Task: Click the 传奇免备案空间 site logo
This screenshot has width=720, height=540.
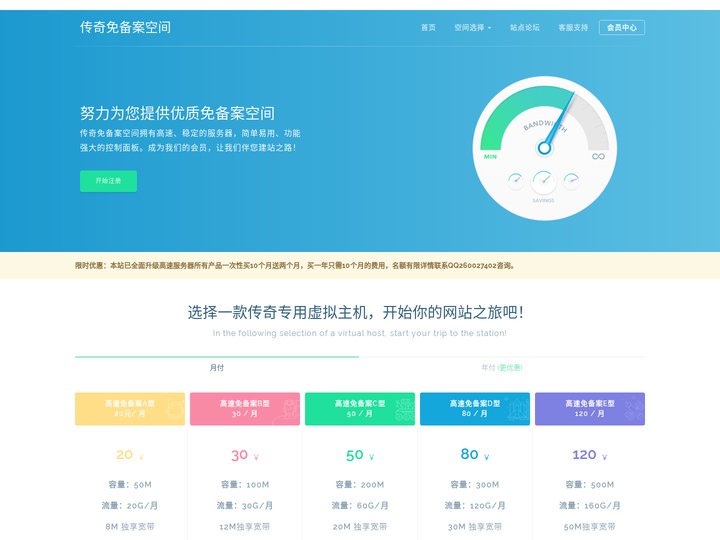Action: point(125,27)
